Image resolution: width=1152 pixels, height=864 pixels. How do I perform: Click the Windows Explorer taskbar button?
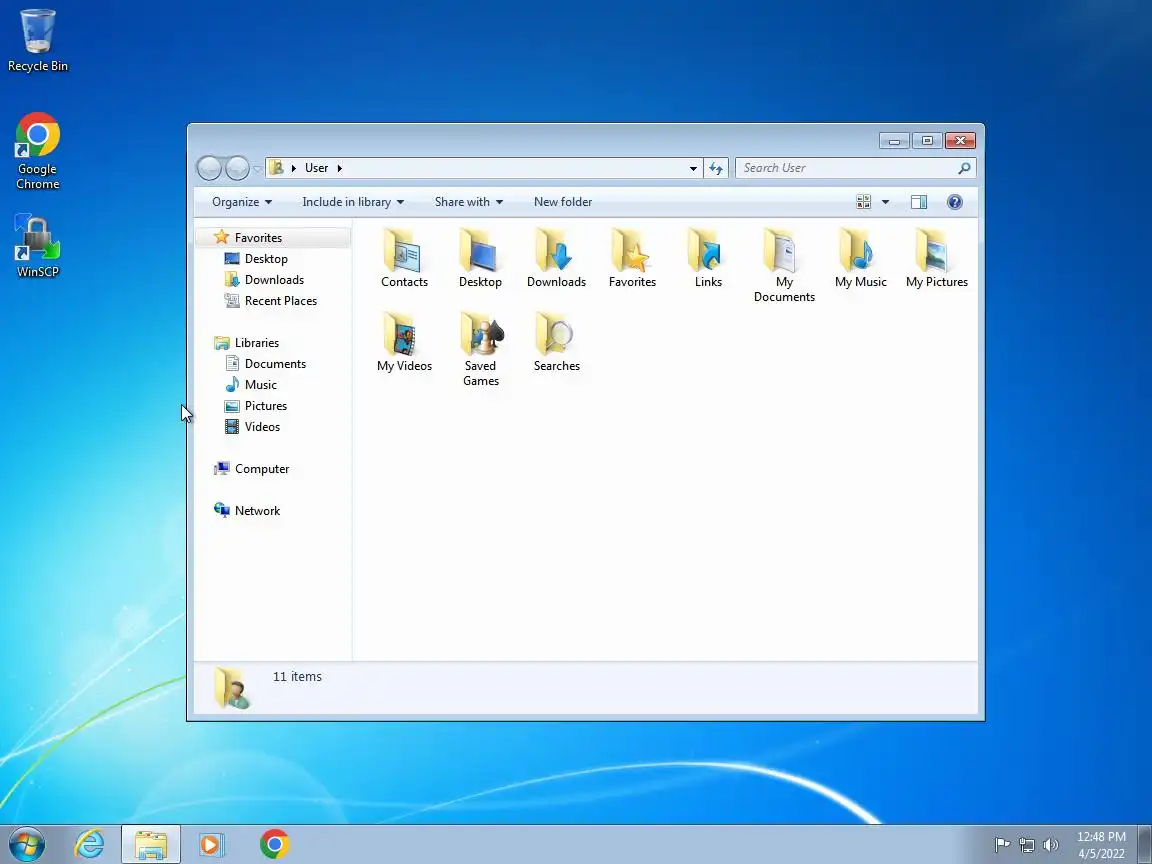(x=151, y=844)
